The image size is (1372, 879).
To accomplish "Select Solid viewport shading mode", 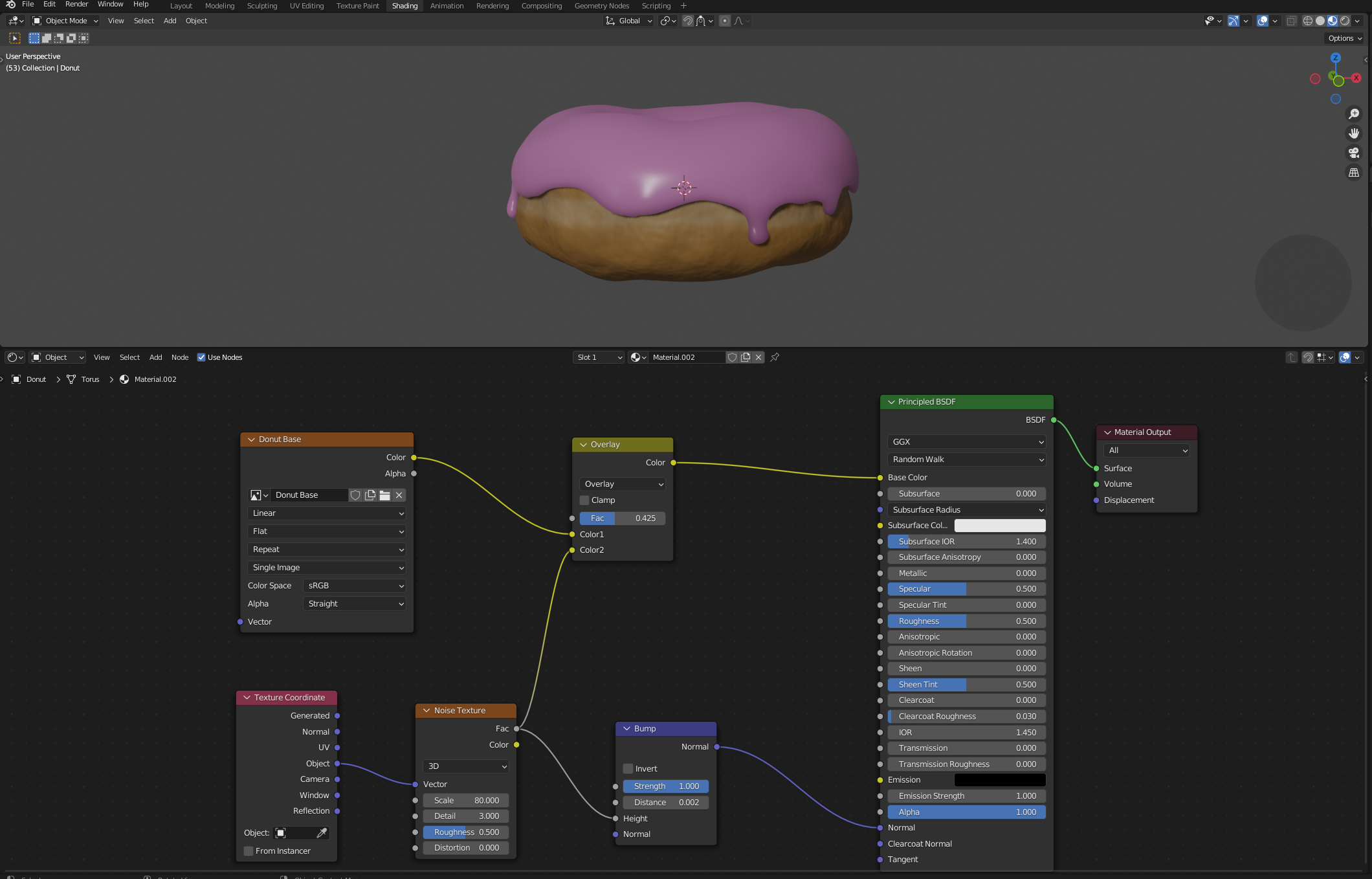I will pos(1319,21).
